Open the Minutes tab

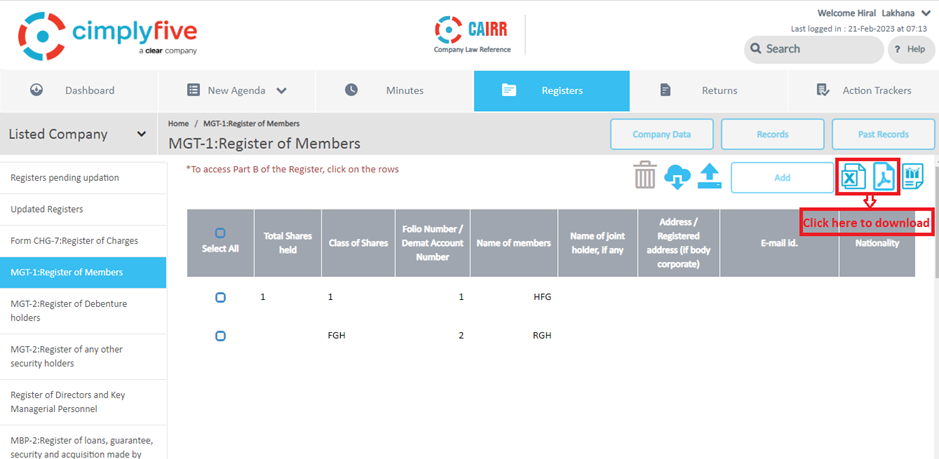[394, 91]
